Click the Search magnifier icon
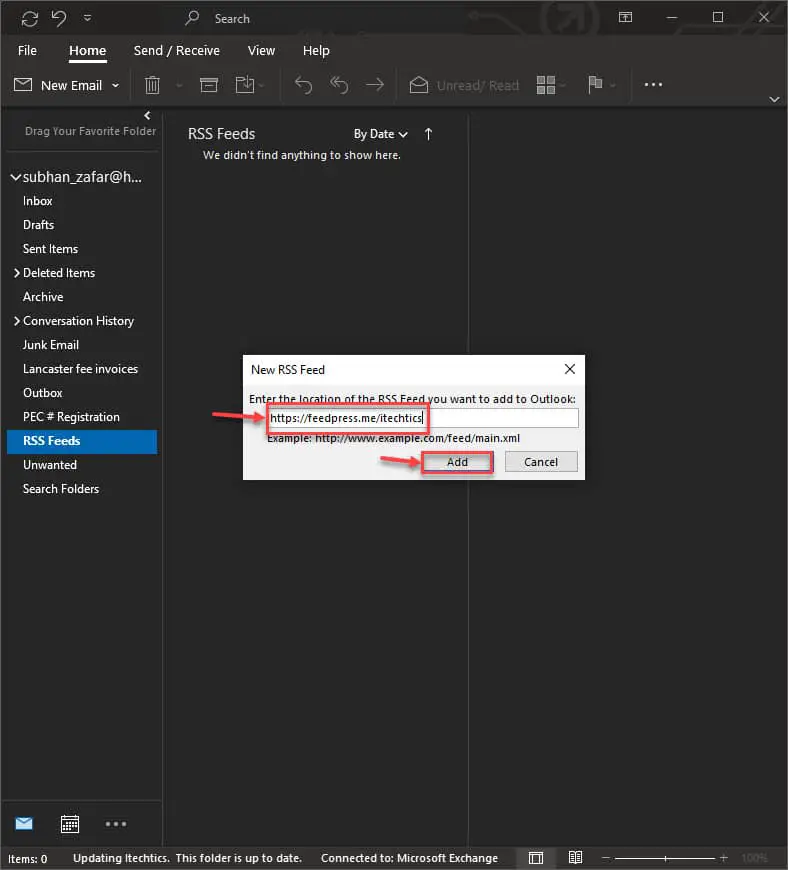Image resolution: width=788 pixels, height=870 pixels. [x=192, y=18]
